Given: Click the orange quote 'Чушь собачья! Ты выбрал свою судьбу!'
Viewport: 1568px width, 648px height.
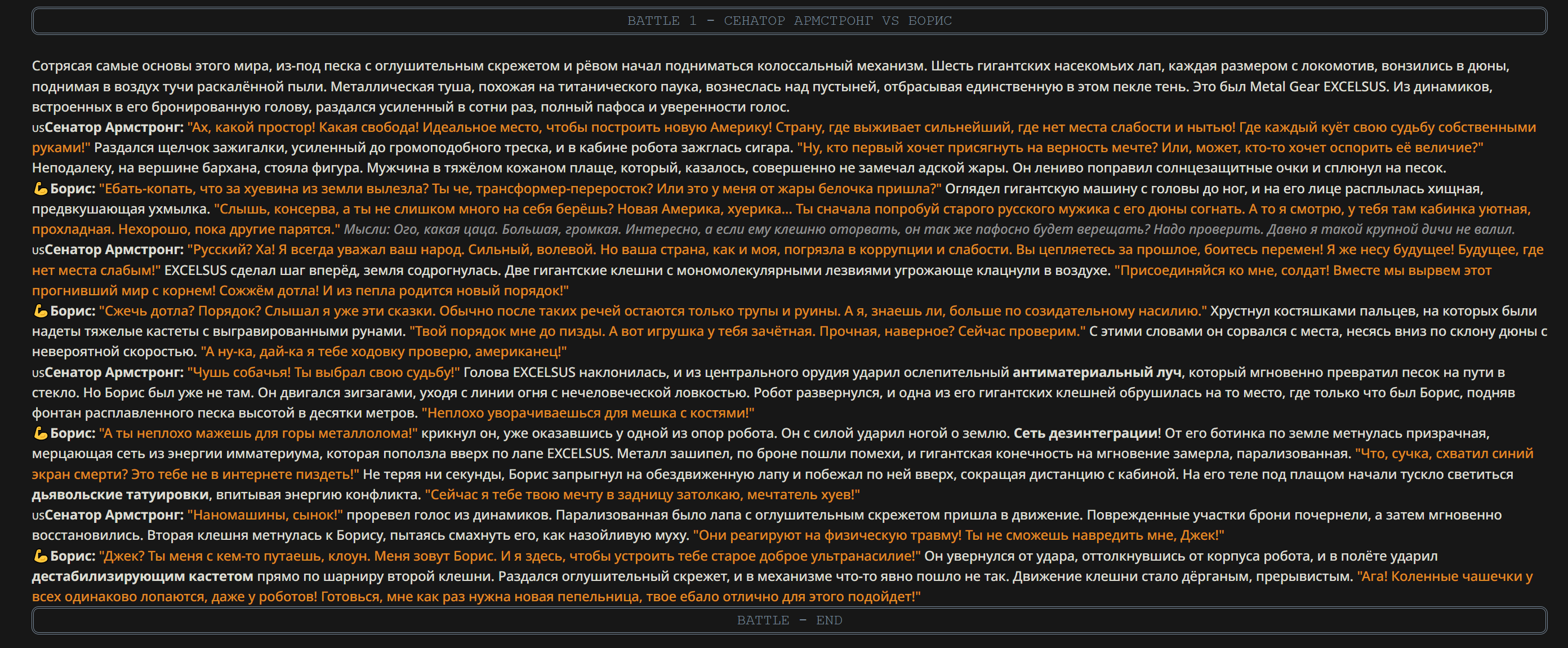Looking at the screenshot, I should coord(324,372).
